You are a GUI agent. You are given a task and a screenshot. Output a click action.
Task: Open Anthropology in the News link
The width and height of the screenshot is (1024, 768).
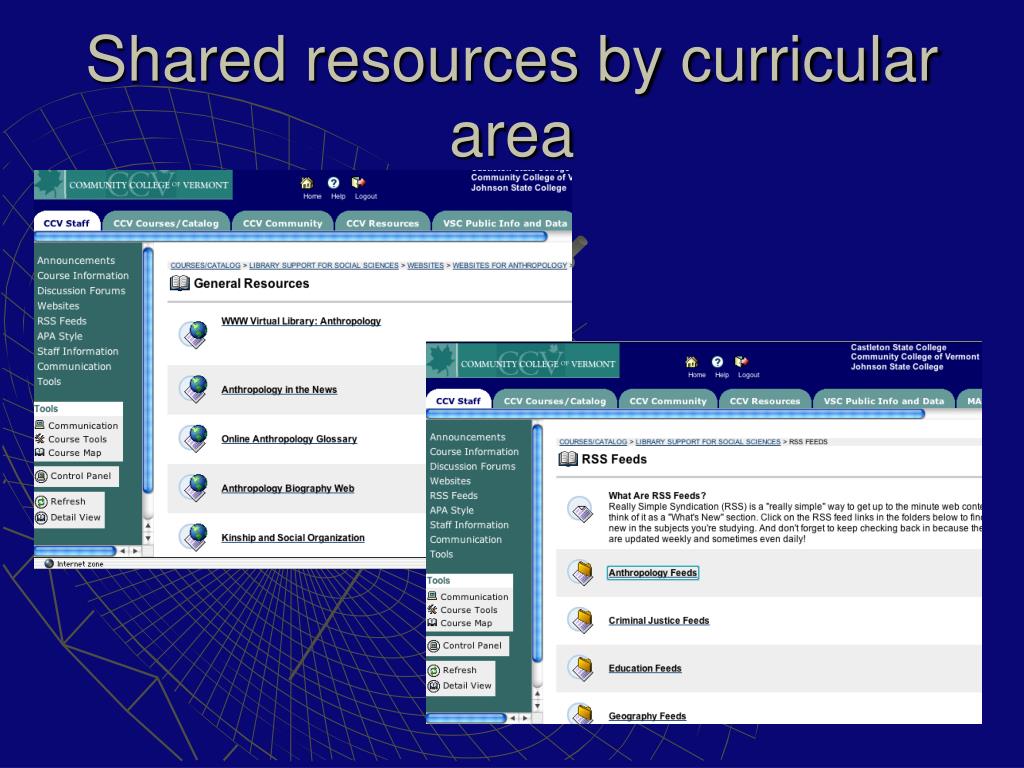point(279,390)
